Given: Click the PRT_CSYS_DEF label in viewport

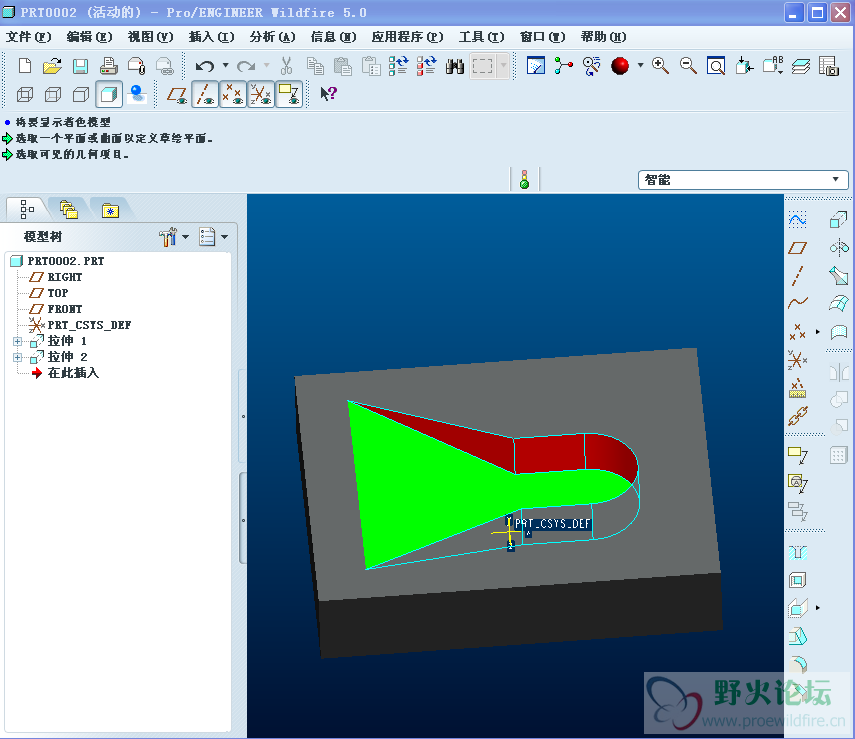Looking at the screenshot, I should tap(552, 524).
